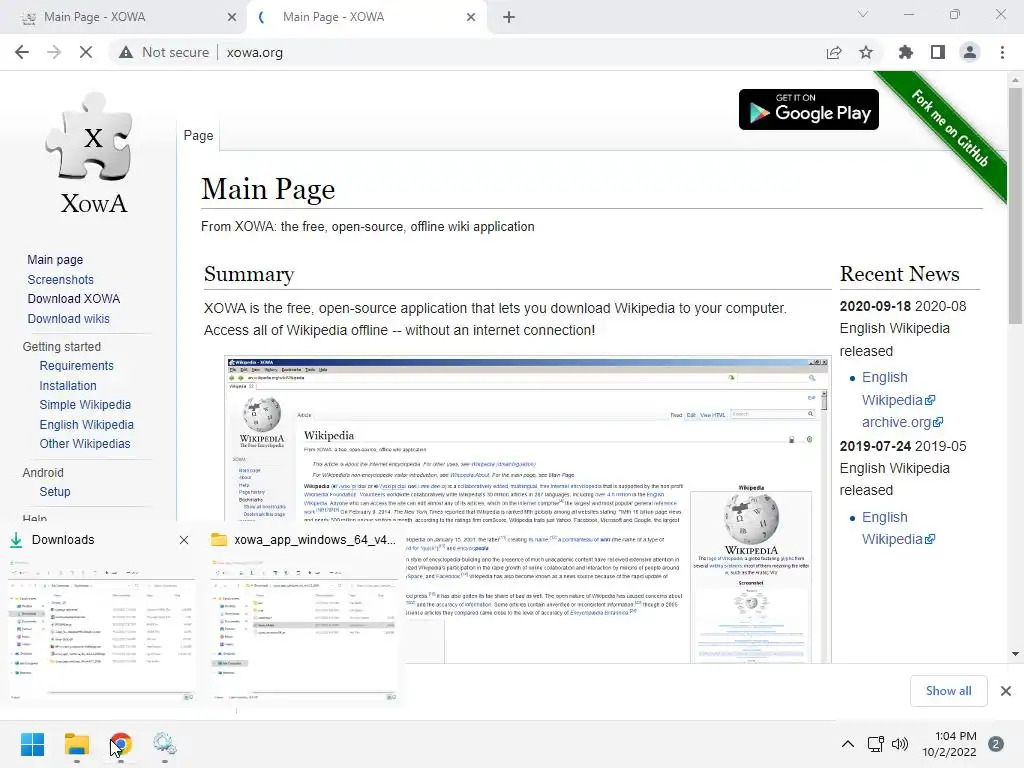Click Show all downloads button
The image size is (1024, 768).
[948, 690]
